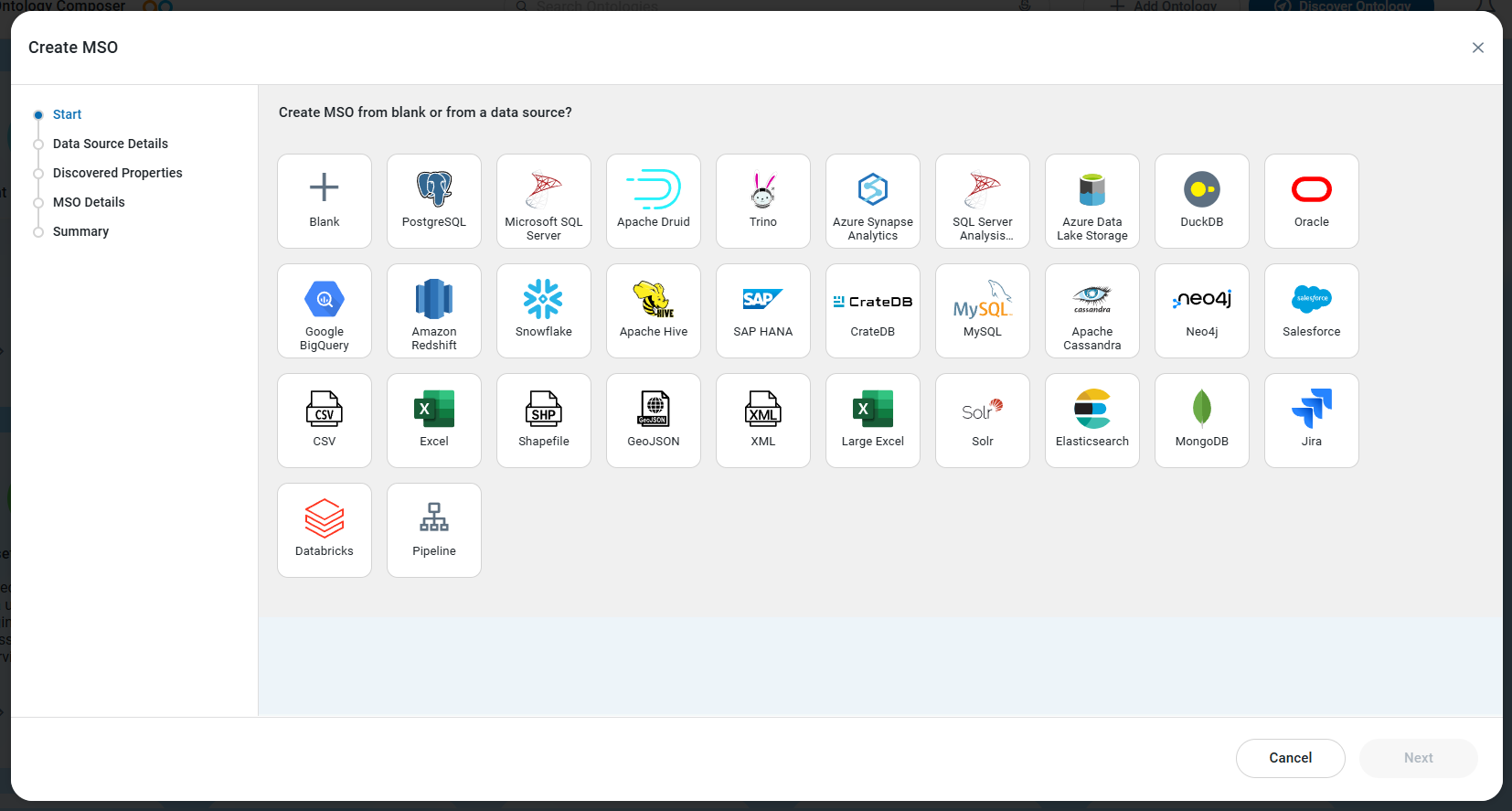This screenshot has height=811, width=1512.
Task: Select the Amazon Redshift tile
Action: pos(434,311)
